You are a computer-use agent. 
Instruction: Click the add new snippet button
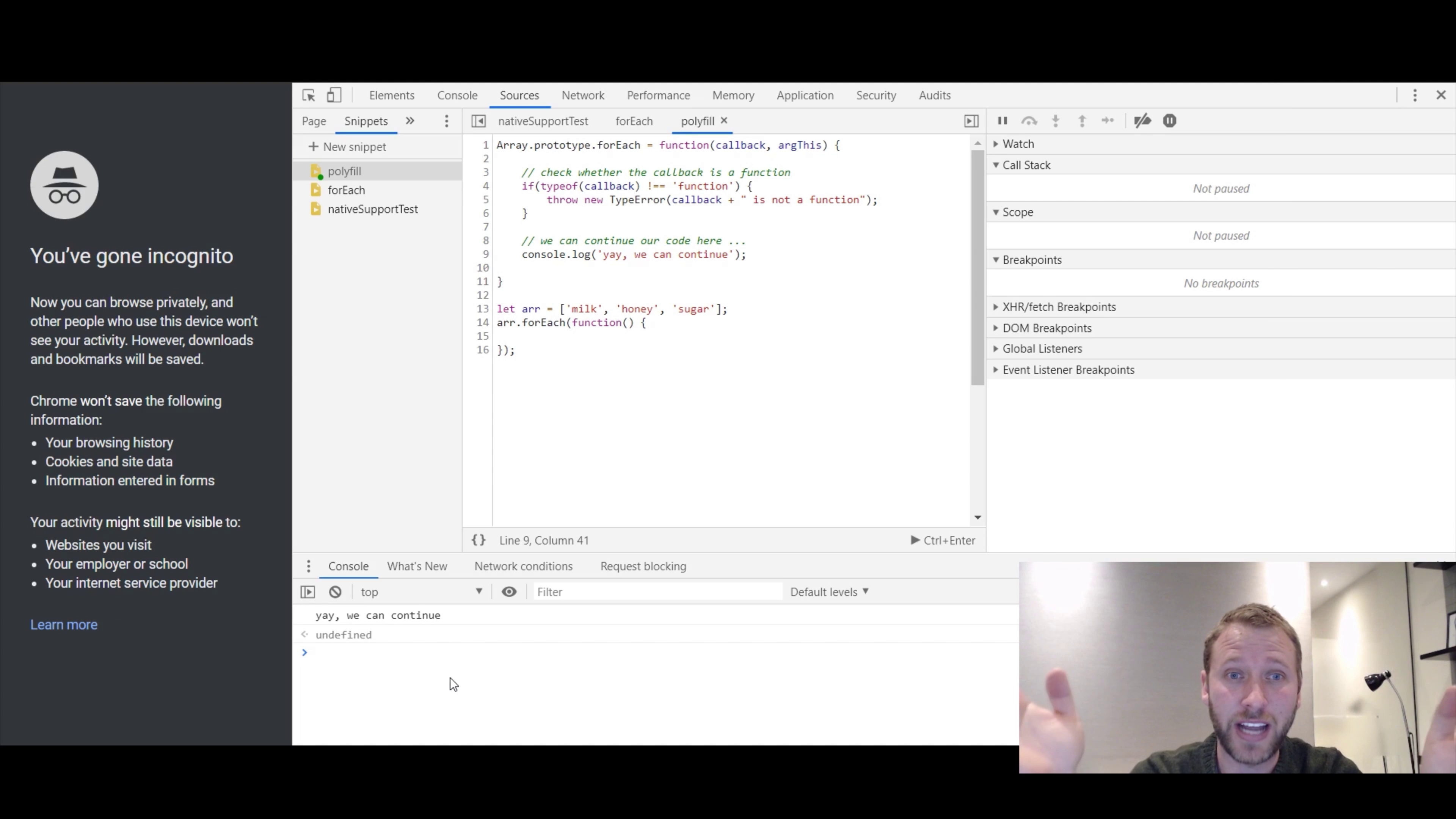point(347,146)
